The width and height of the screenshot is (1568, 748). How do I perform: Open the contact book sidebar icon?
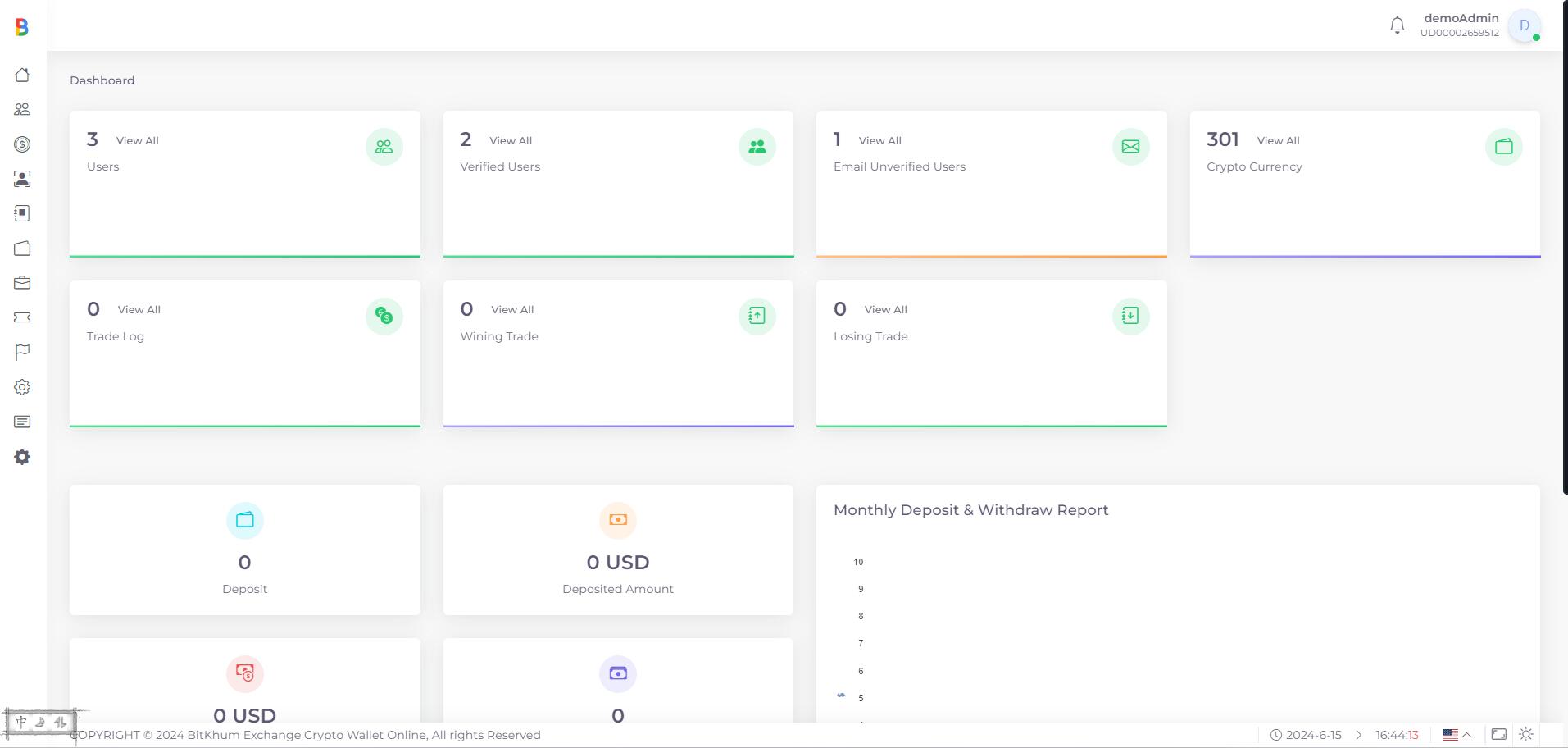coord(22,213)
